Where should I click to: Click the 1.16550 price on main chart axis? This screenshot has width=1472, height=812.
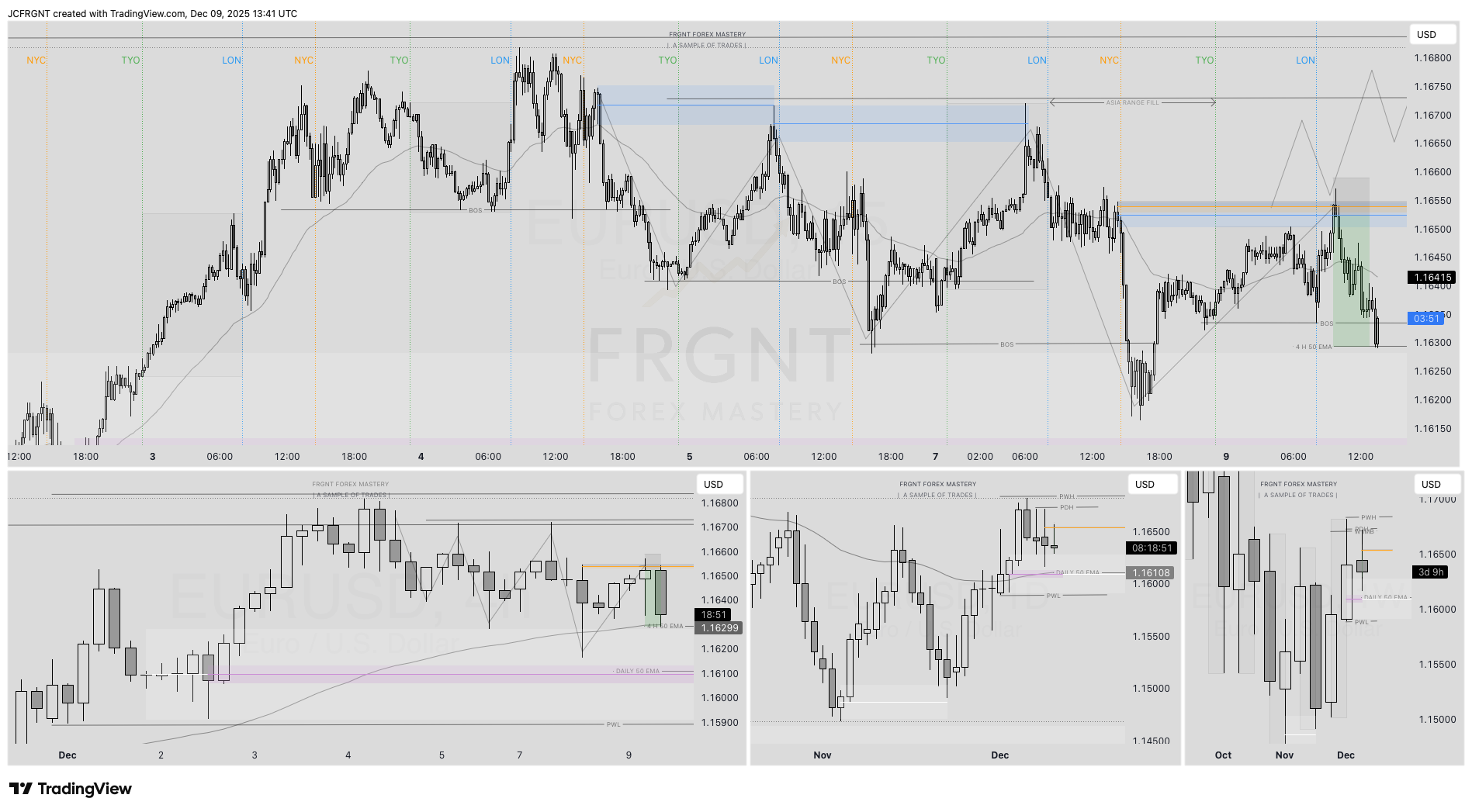tap(1432, 200)
